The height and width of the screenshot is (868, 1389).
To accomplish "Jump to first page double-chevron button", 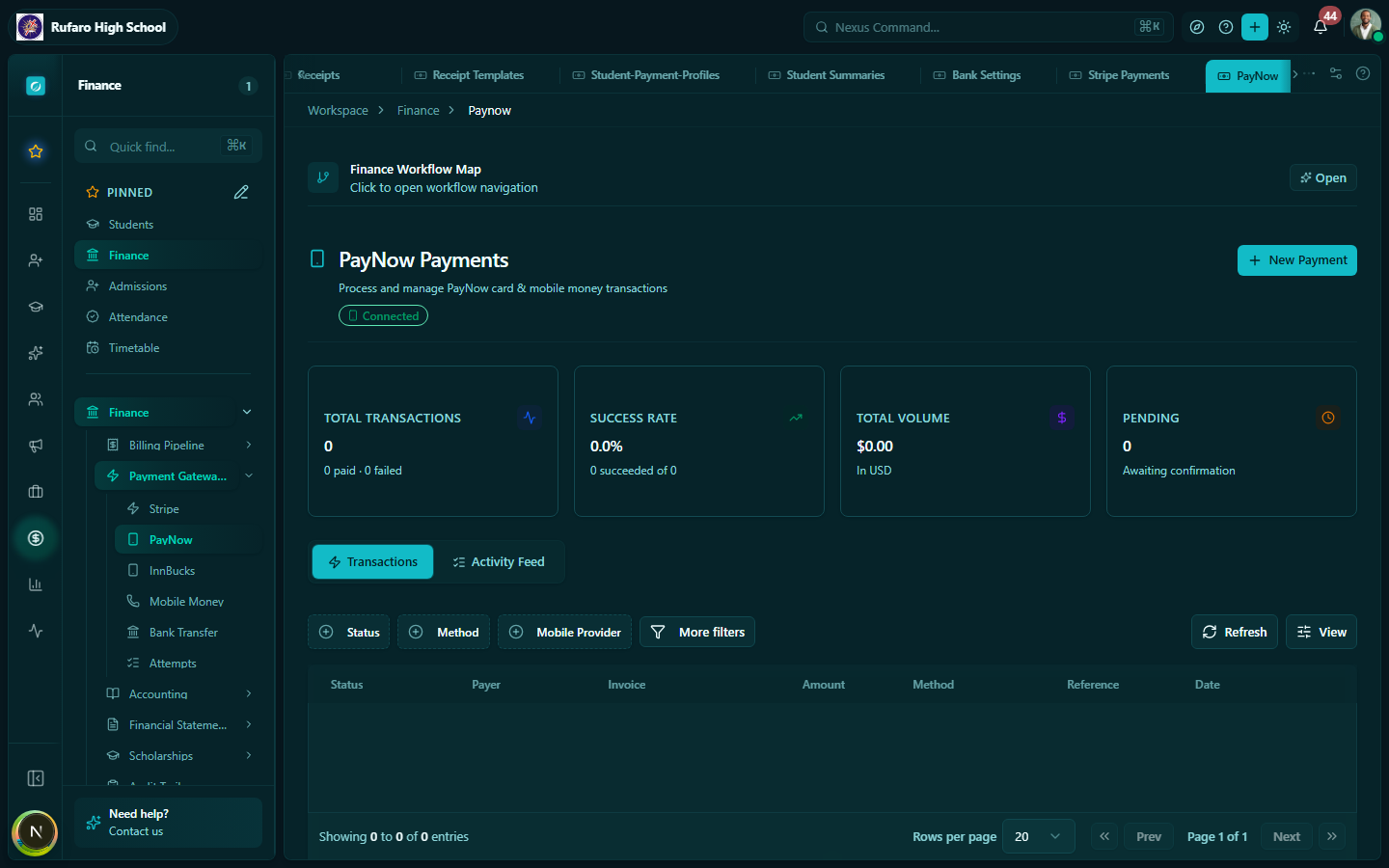I will [x=1104, y=836].
